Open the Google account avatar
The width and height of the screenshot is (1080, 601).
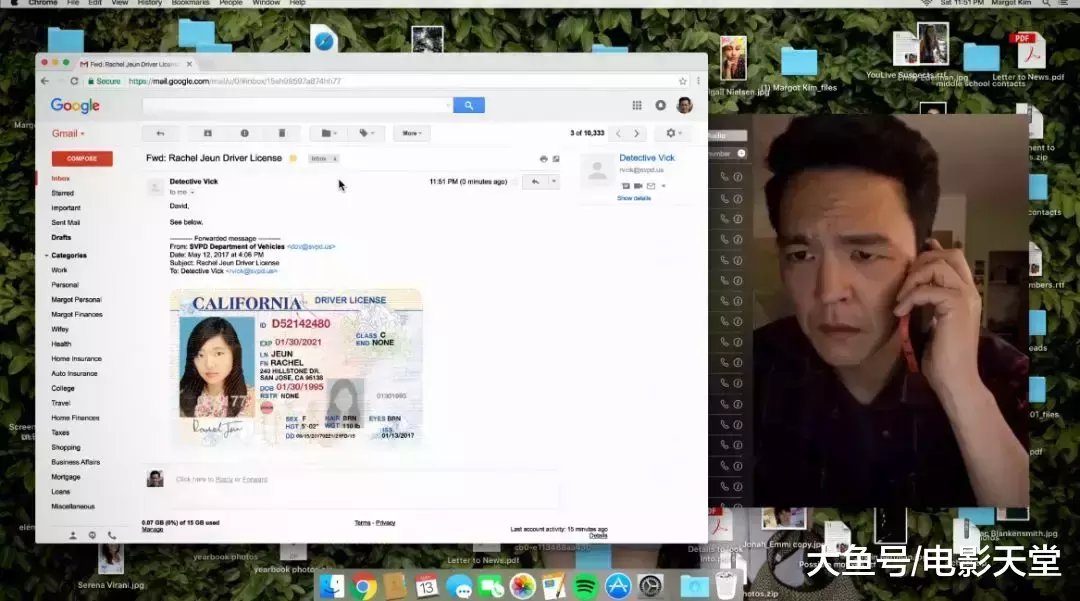[685, 105]
